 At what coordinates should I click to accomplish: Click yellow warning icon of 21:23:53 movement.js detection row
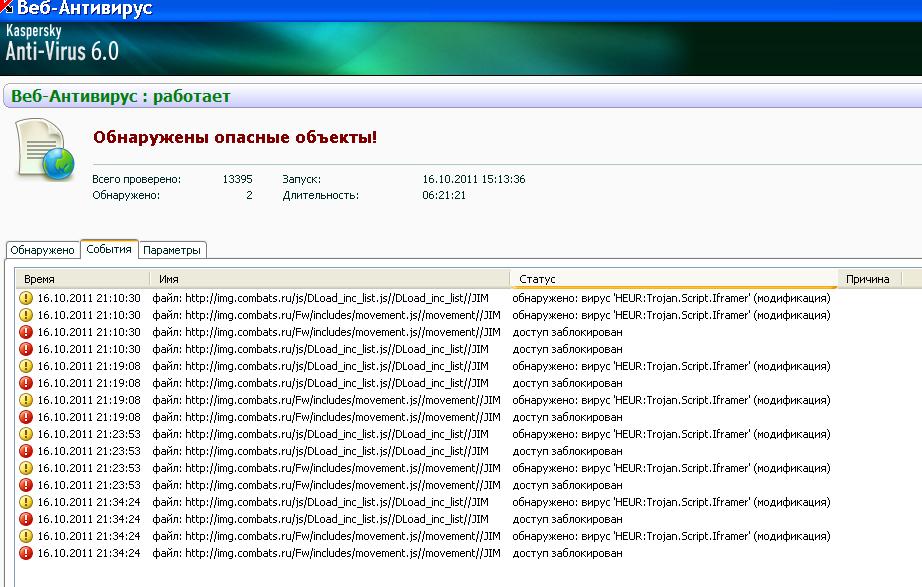[x=26, y=469]
